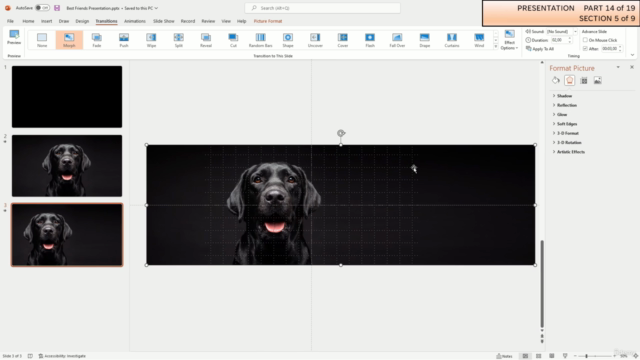Click zoom out minus button
The image size is (640, 360).
point(575,356)
